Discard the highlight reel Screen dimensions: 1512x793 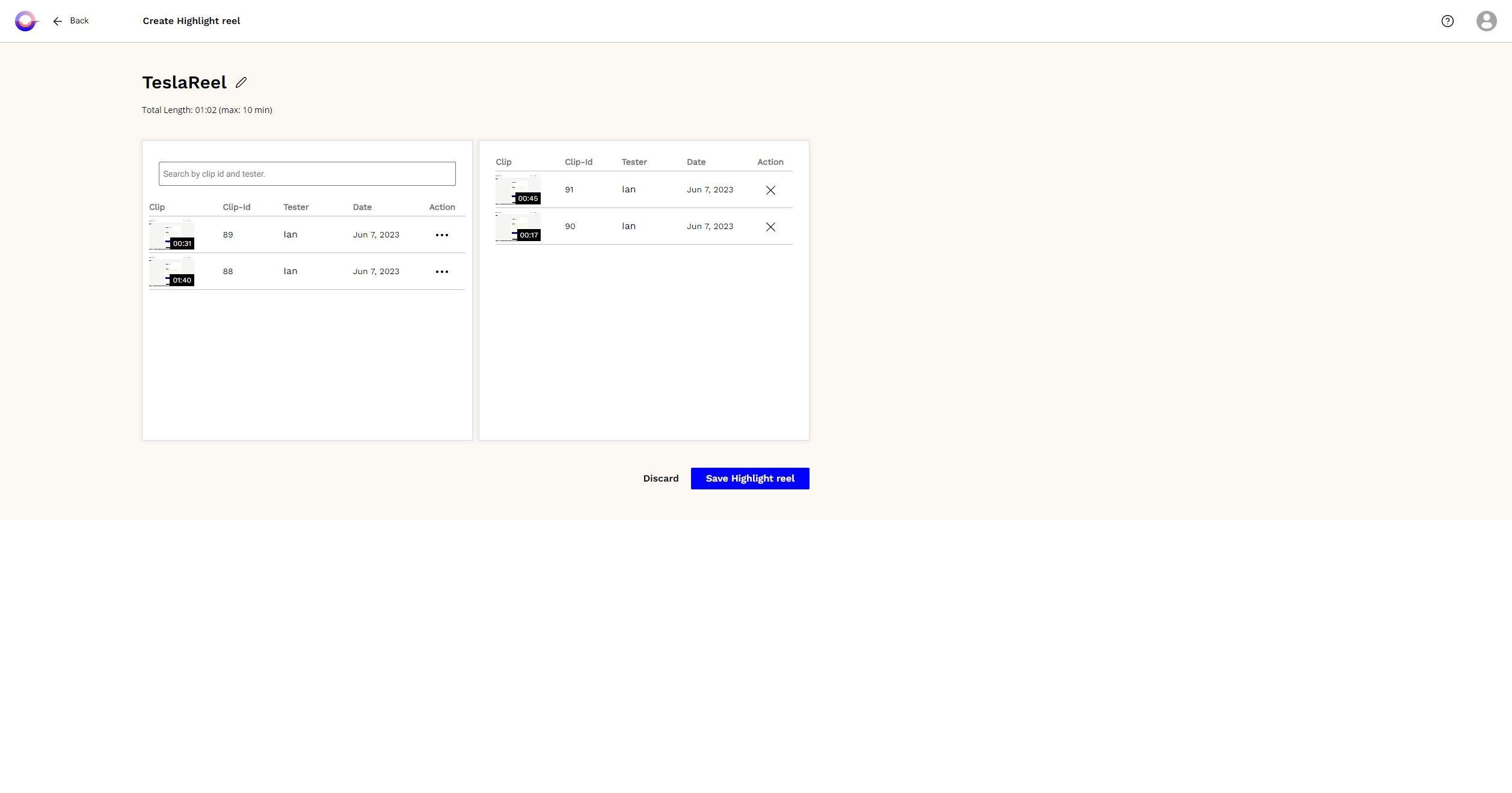(660, 479)
